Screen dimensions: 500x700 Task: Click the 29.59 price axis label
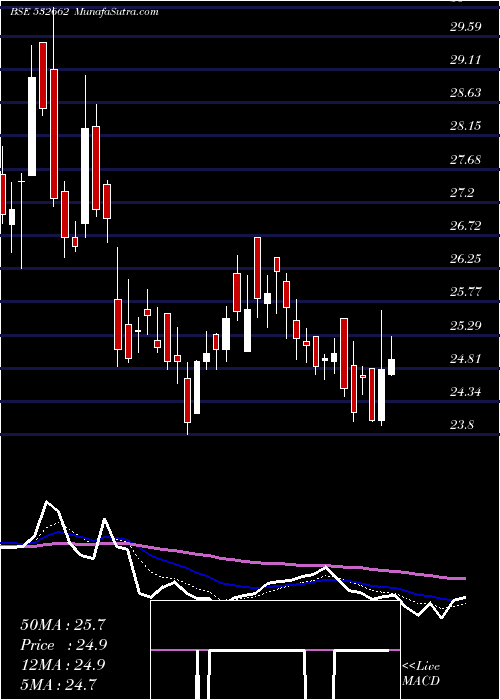point(466,27)
